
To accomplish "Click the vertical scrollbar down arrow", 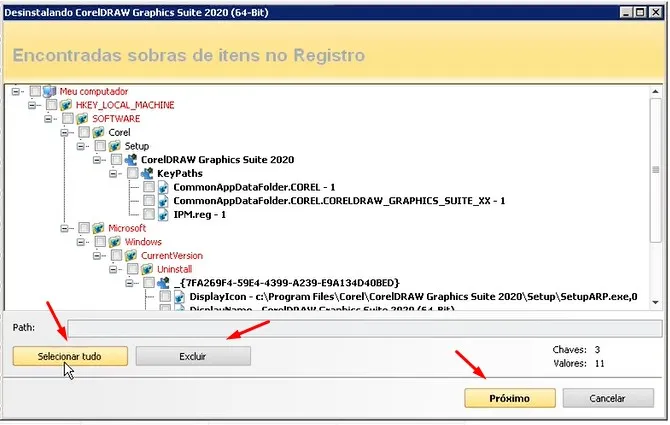I will 655,300.
